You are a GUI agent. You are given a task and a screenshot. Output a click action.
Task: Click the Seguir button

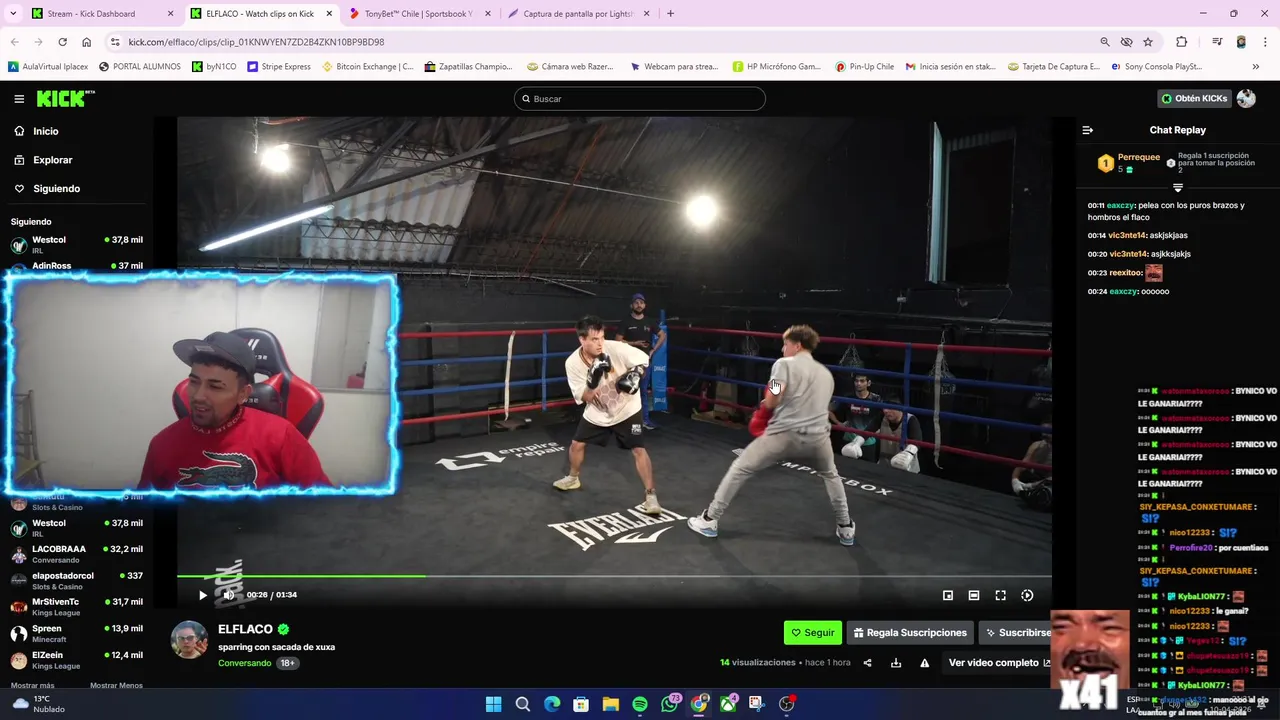click(x=812, y=633)
